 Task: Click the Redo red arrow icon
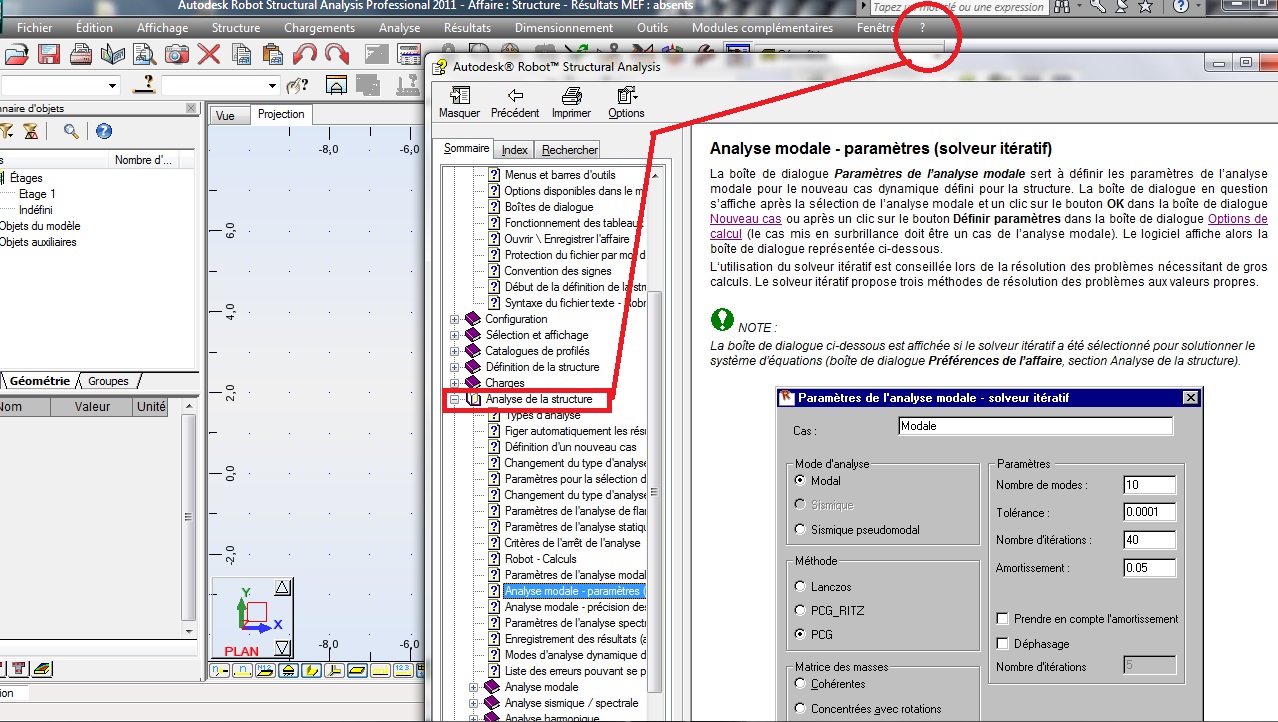point(337,54)
